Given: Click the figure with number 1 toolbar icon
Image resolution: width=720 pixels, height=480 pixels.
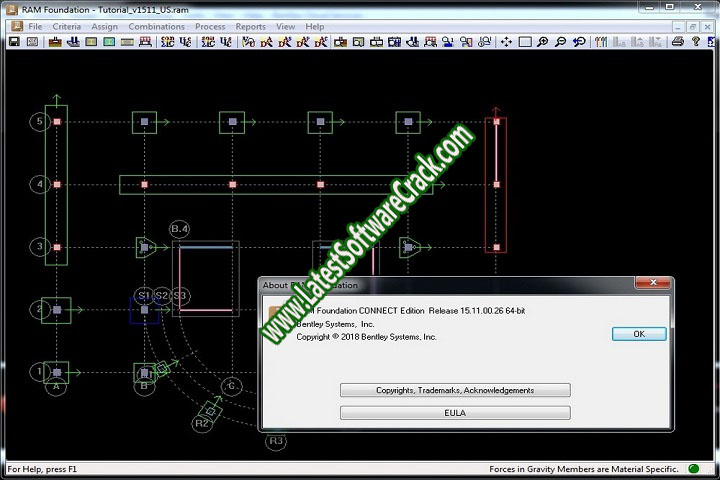Looking at the screenshot, I should pos(448,42).
